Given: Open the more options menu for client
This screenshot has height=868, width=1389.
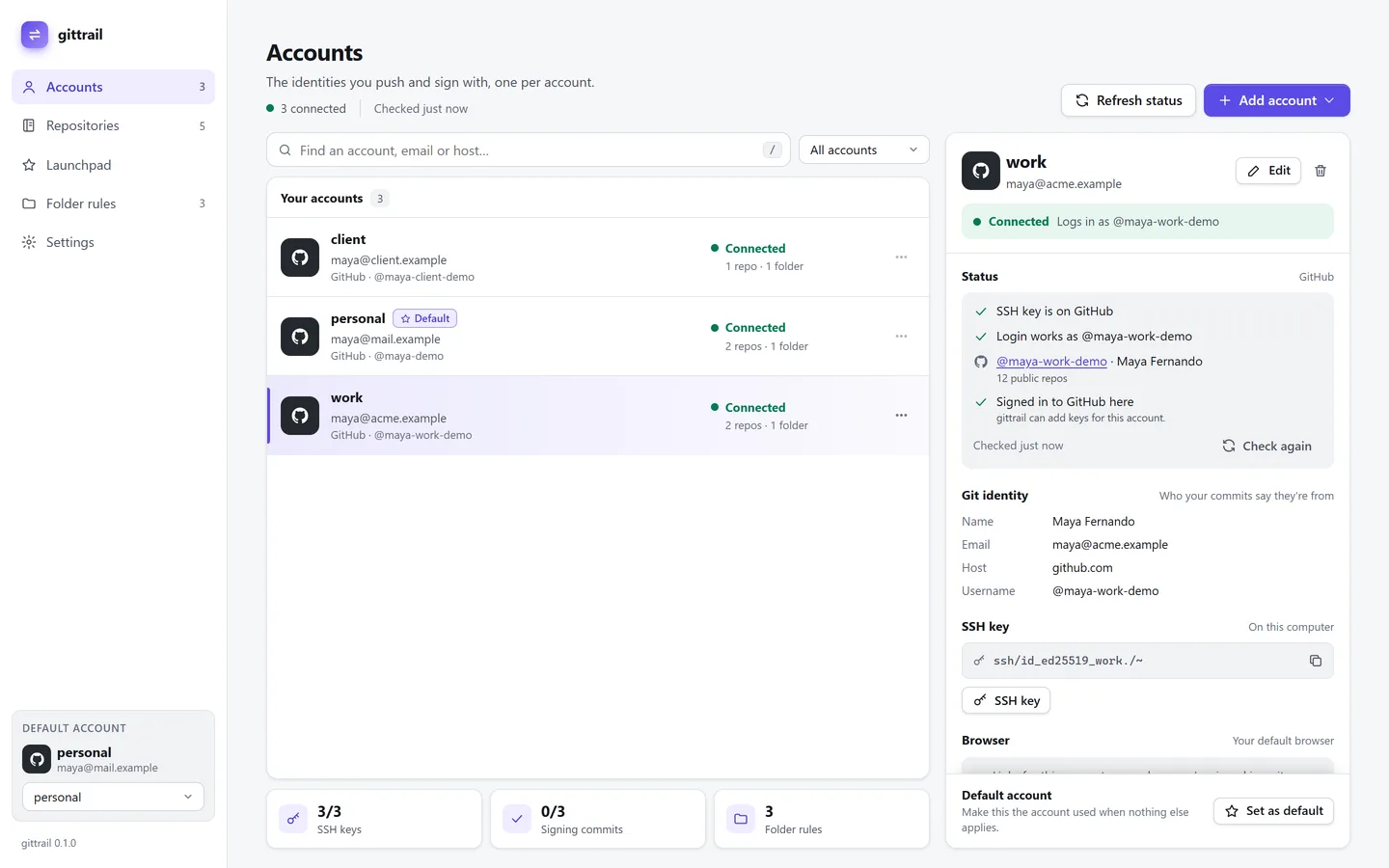Looking at the screenshot, I should coord(901,258).
